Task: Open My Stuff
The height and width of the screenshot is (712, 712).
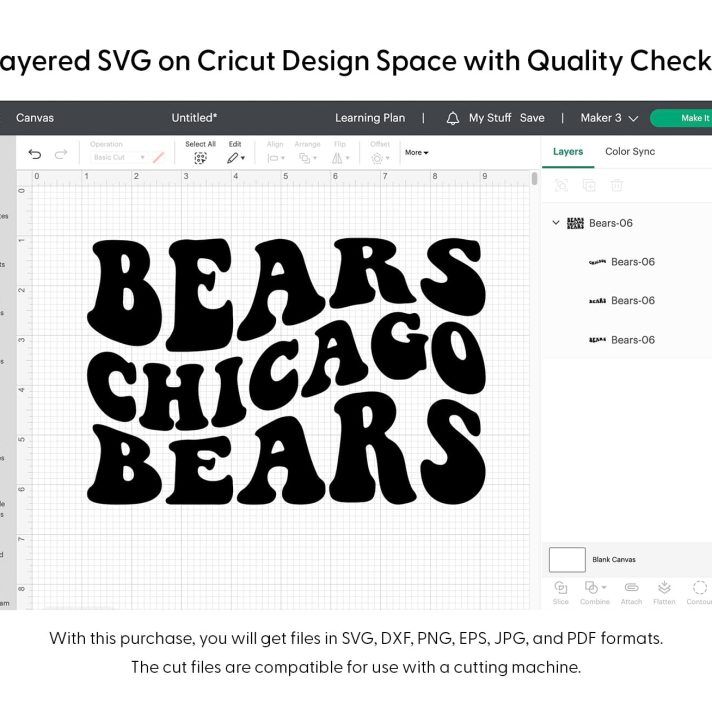Action: tap(490, 118)
